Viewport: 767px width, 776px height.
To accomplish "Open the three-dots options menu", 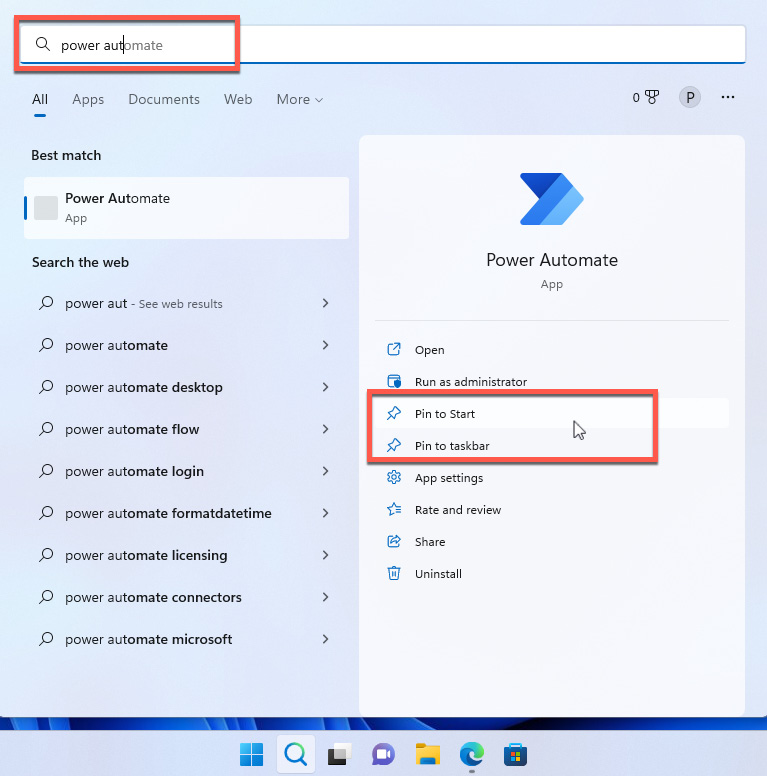I will pyautogui.click(x=727, y=97).
